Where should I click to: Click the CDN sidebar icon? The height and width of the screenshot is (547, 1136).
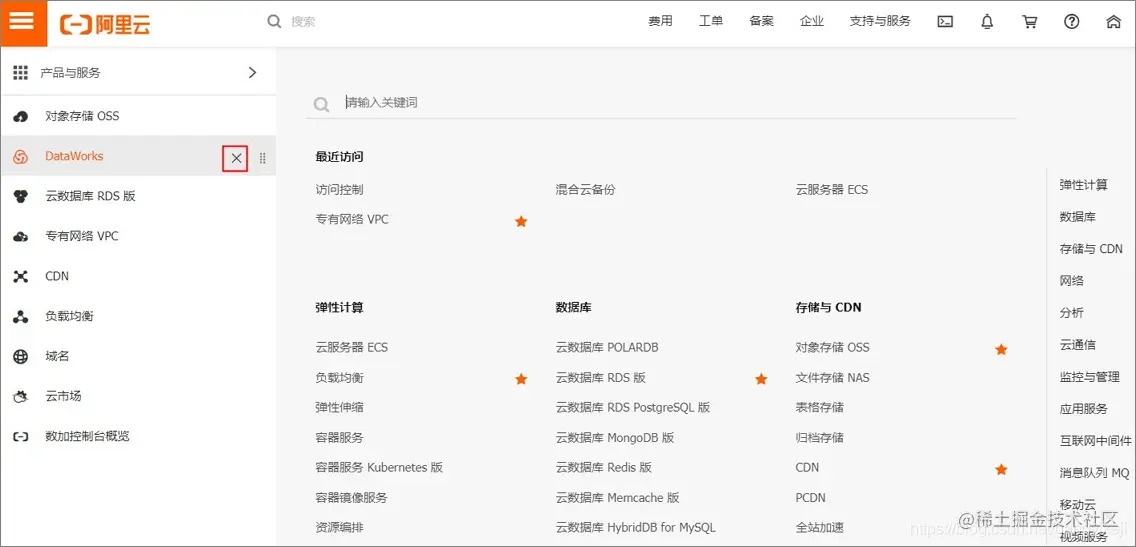[21, 276]
